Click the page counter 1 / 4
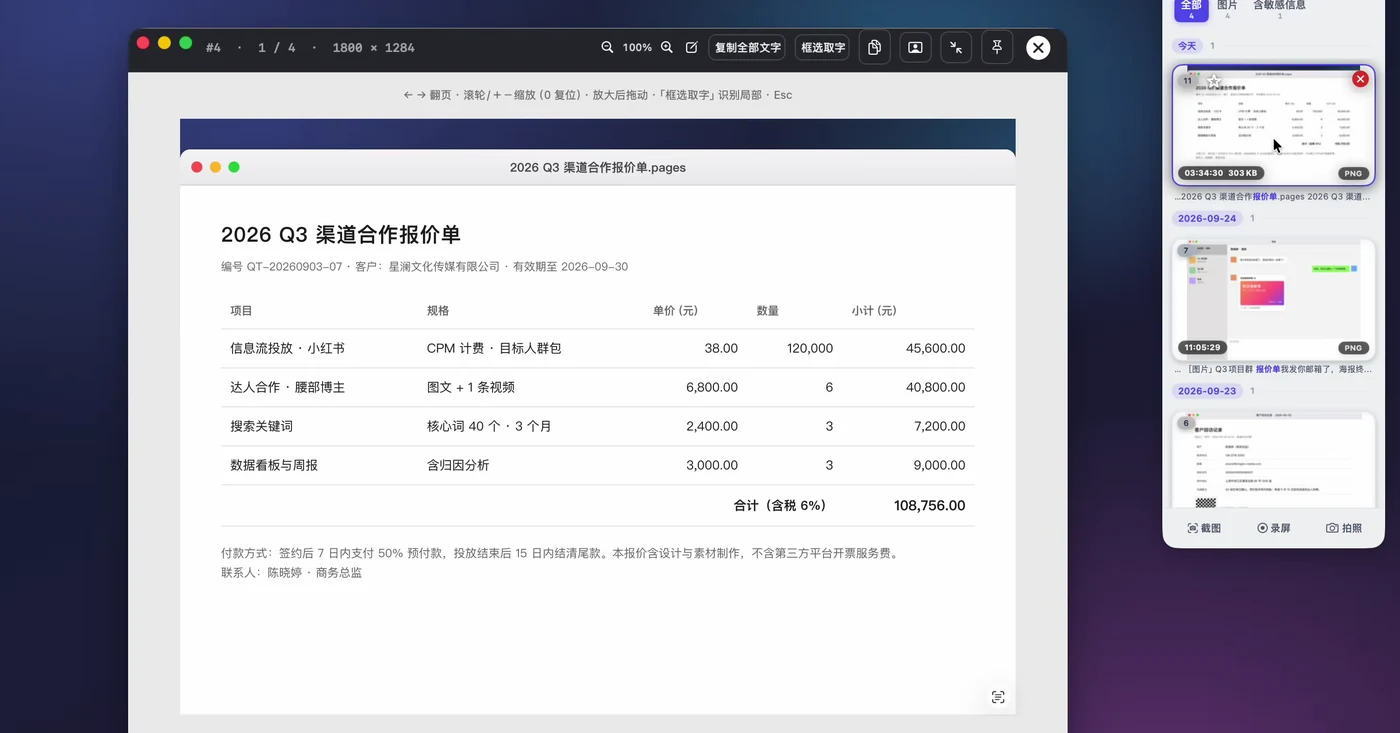Viewport: 1400px width, 733px height. tap(277, 47)
